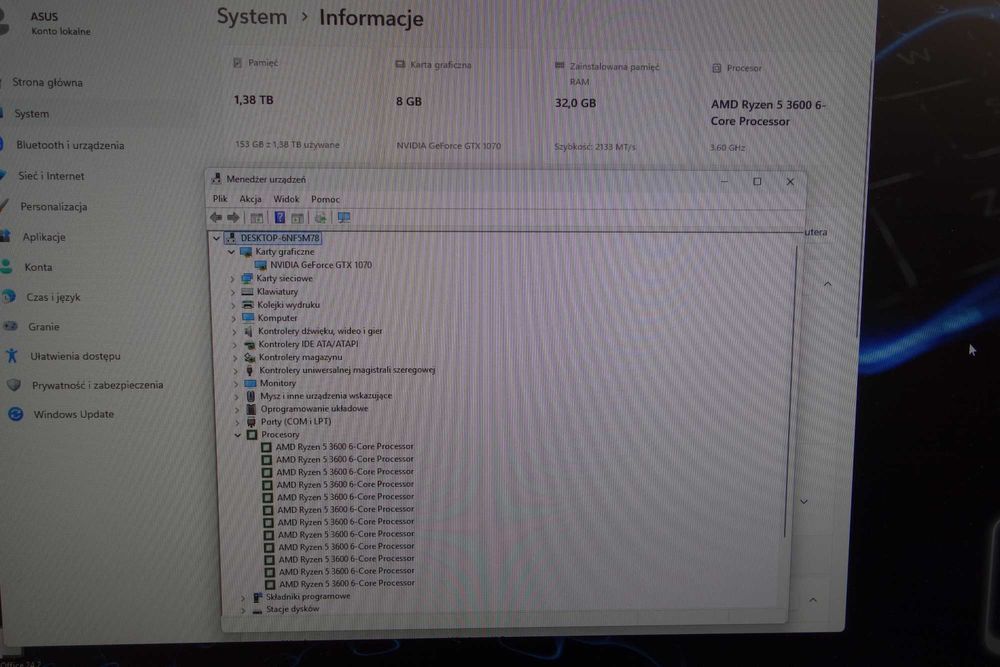
Task: Minimize the Menedżer urządzeń window
Action: (724, 182)
